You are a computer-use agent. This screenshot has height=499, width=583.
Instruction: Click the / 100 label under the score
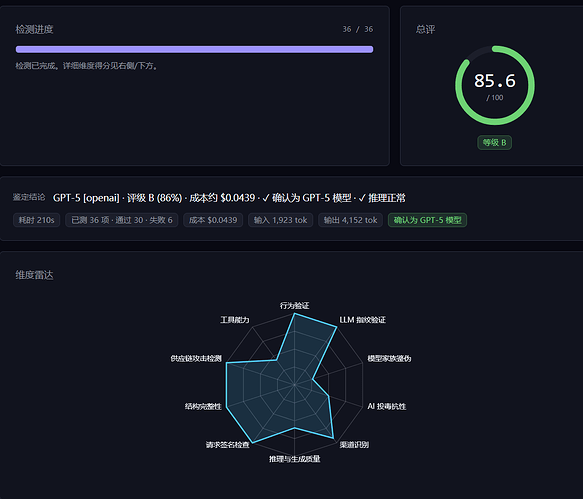pos(495,98)
